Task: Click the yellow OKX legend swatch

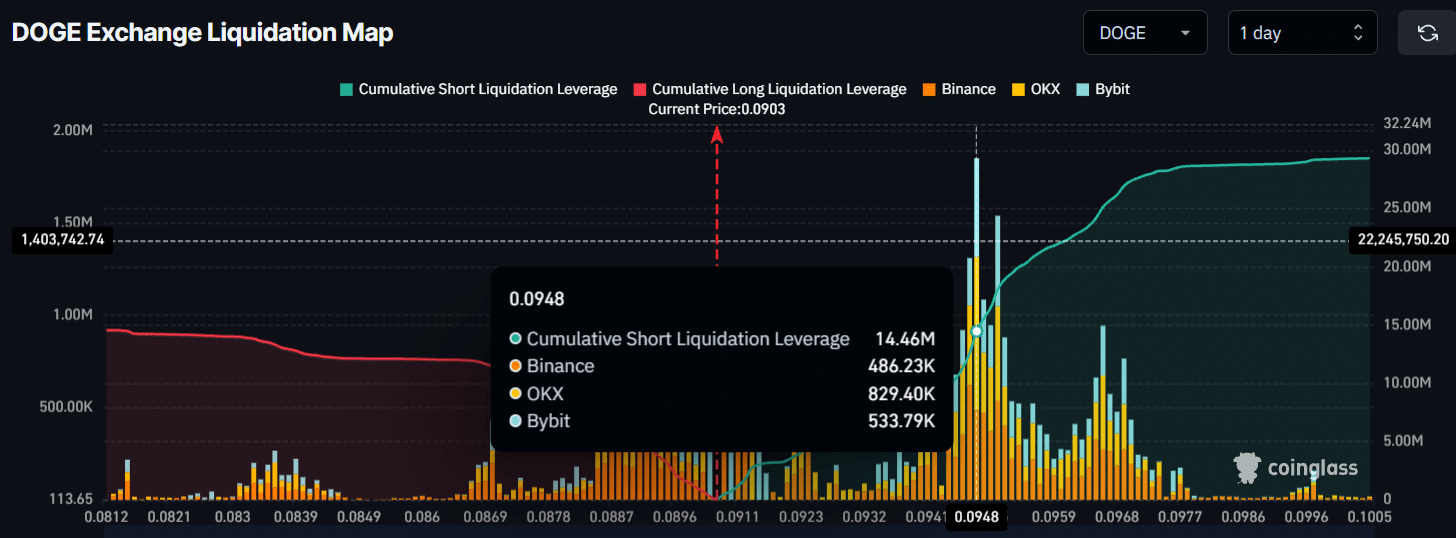Action: [1019, 89]
